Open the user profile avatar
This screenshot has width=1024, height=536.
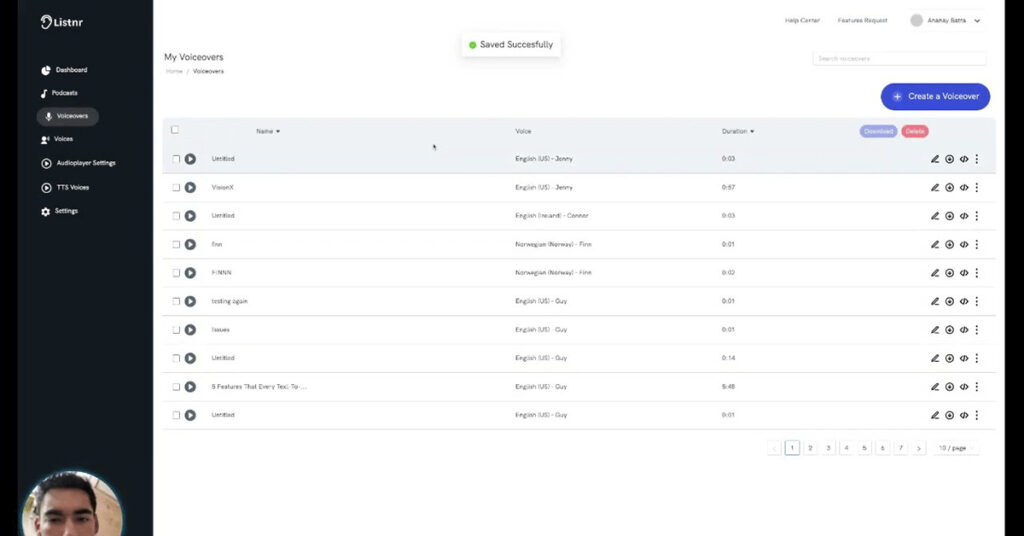(x=916, y=20)
